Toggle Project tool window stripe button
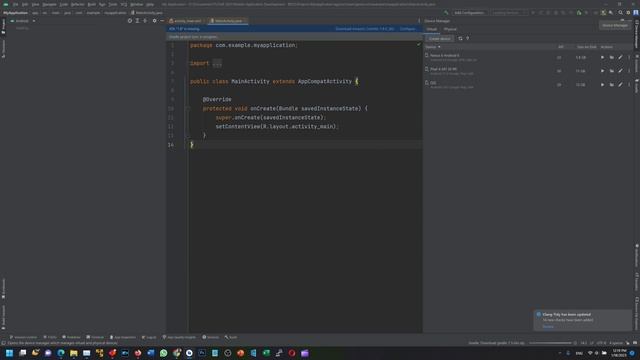Screen dimensions: 640x360 click(3, 27)
